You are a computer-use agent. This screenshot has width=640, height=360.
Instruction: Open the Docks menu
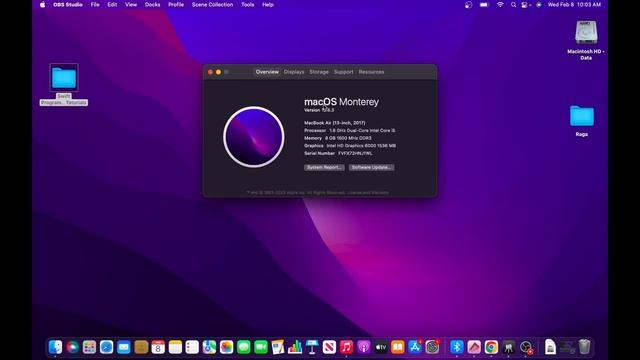pos(152,4)
